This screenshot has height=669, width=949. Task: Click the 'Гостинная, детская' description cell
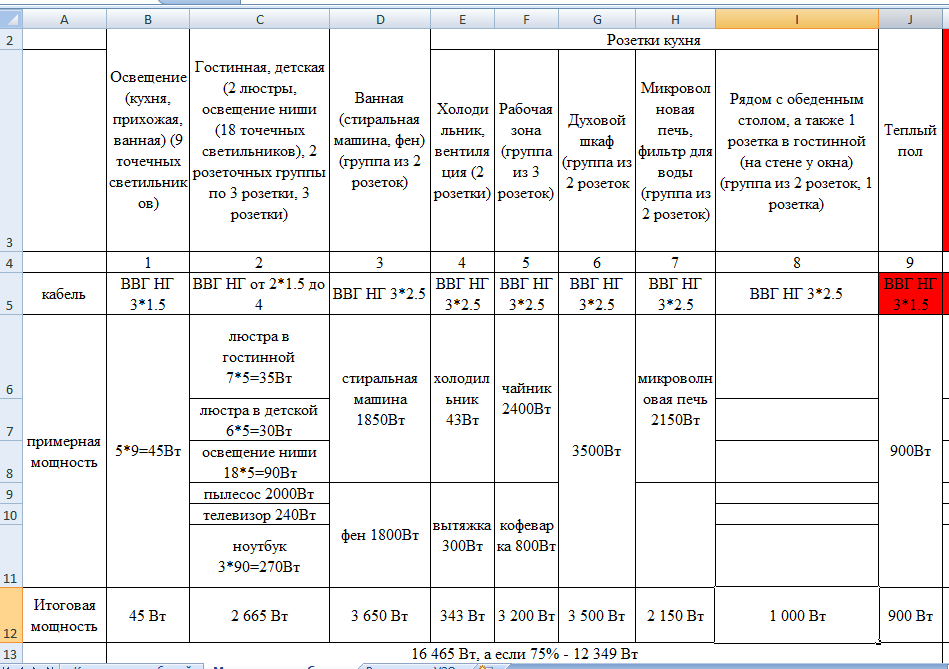pyautogui.click(x=260, y=140)
